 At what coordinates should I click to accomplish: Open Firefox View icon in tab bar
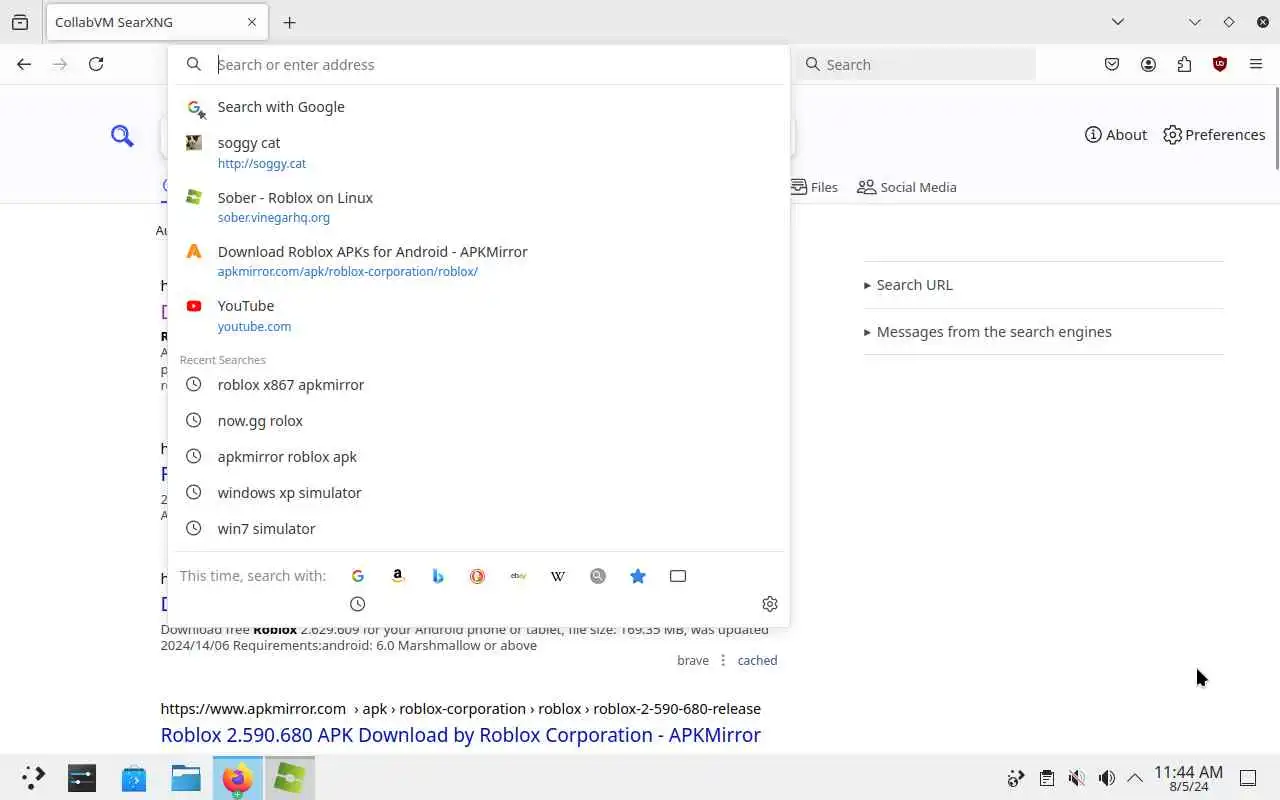pyautogui.click(x=20, y=22)
